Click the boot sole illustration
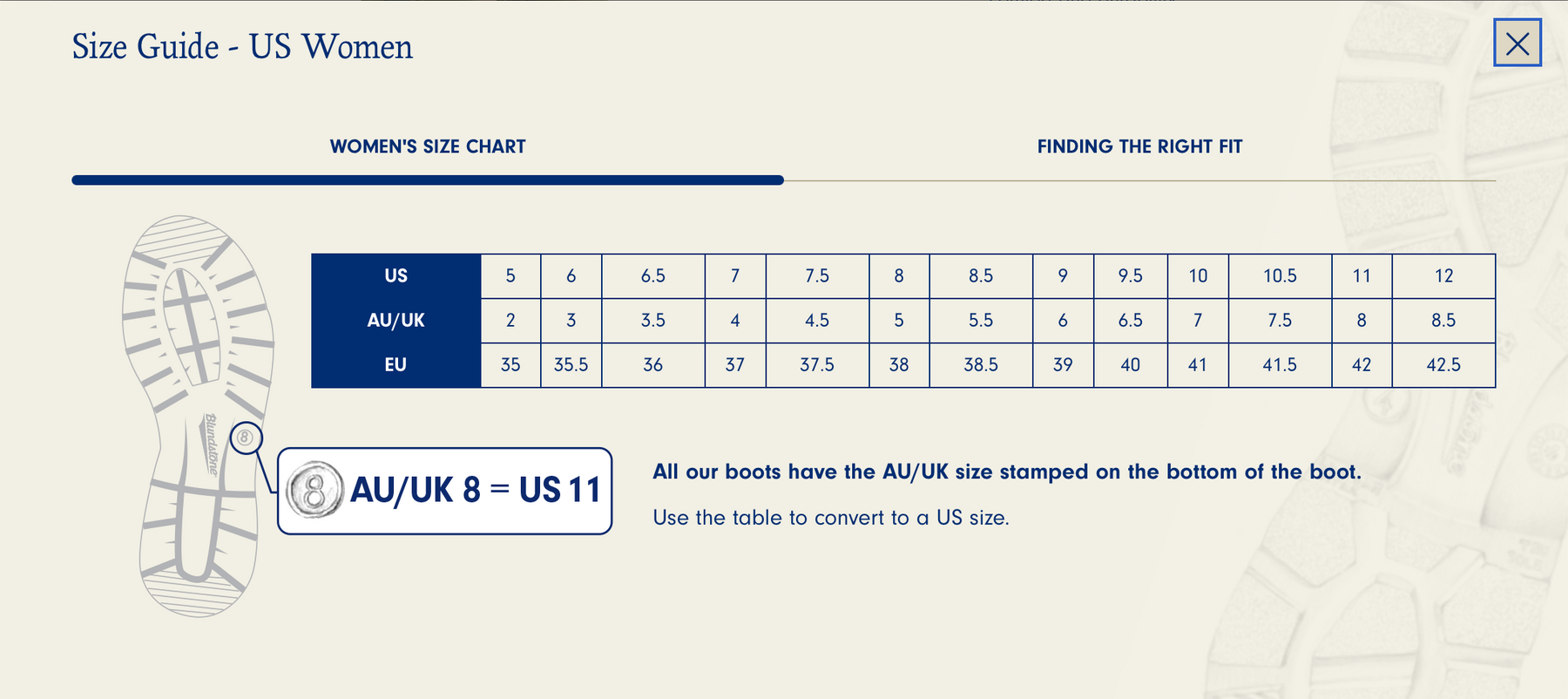This screenshot has width=1568, height=699. point(193,366)
